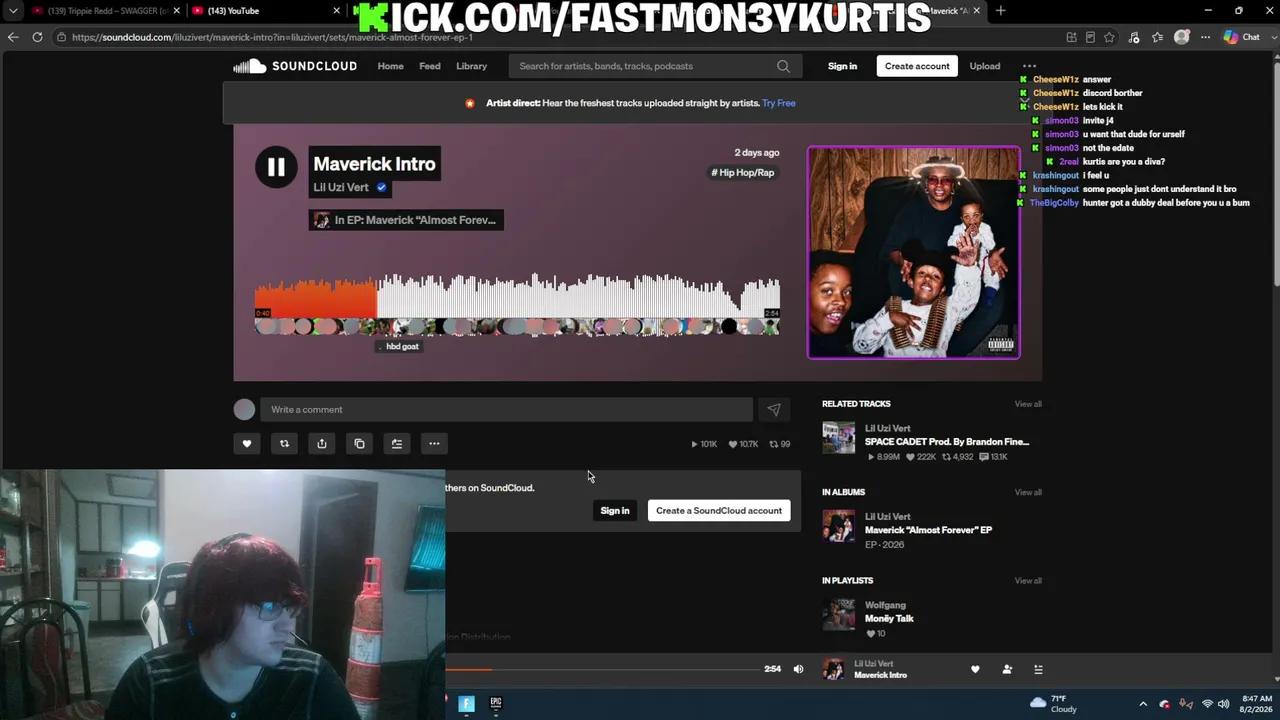Open the more actions ellipsis under the comment box

coord(434,444)
